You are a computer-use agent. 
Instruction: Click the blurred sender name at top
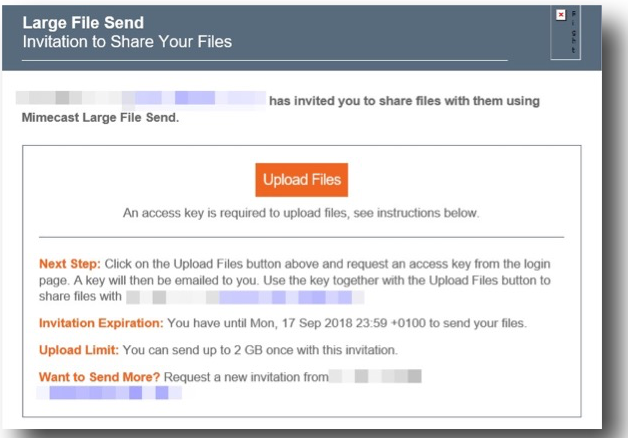(141, 100)
